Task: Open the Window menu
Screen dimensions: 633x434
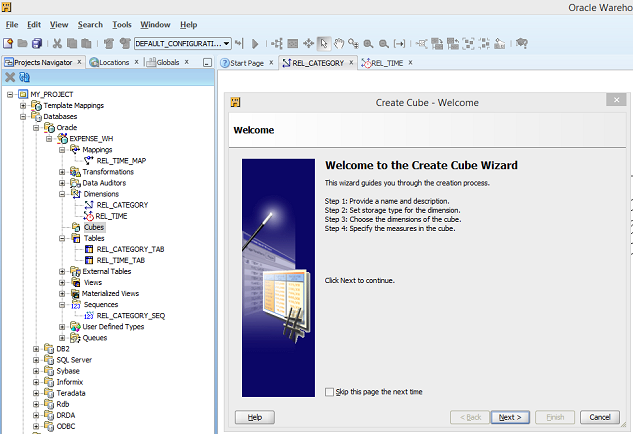Action: 155,25
